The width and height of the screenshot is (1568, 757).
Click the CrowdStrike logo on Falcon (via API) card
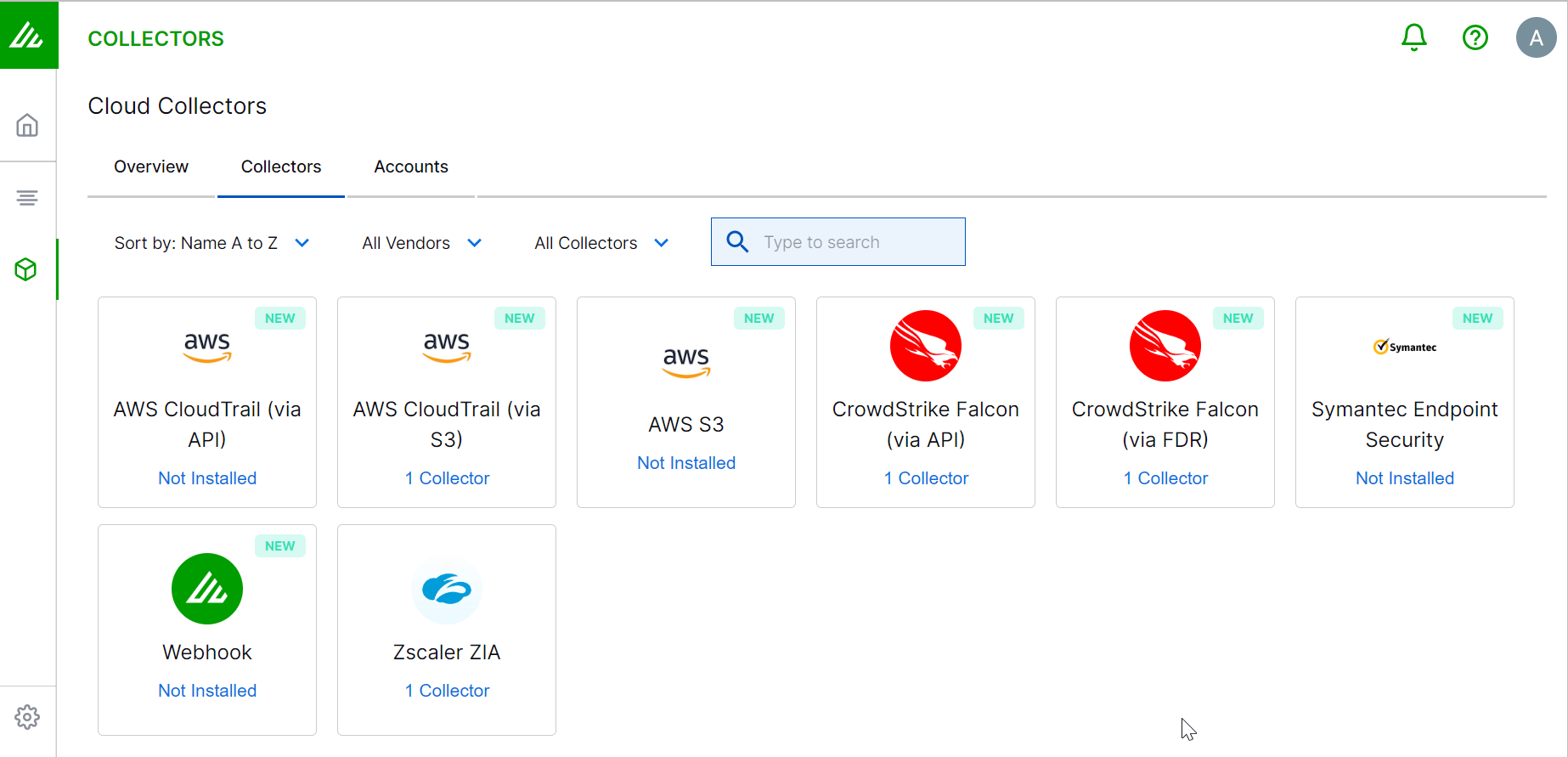coord(926,346)
